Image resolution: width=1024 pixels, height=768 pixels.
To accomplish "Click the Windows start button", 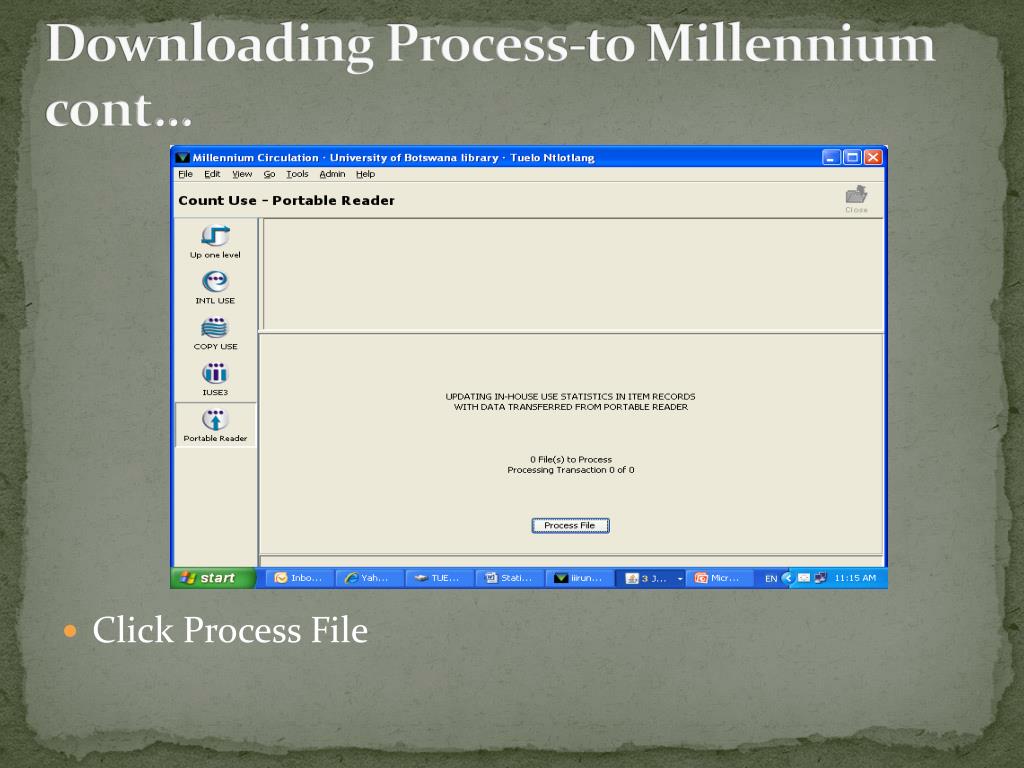I will [212, 578].
